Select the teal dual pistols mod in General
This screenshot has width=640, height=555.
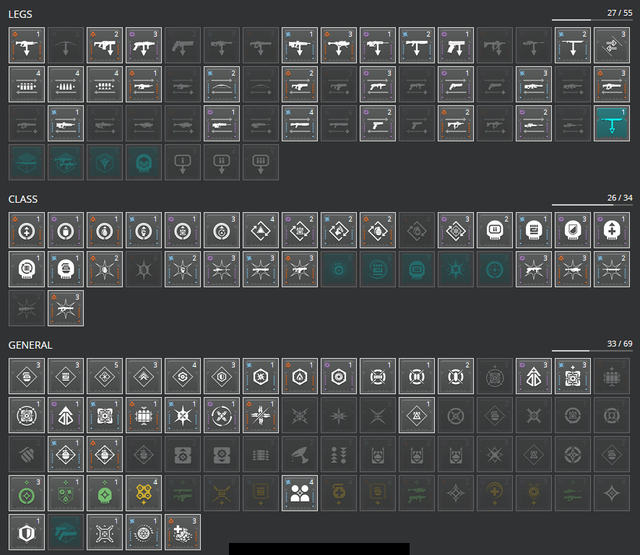coord(66,533)
